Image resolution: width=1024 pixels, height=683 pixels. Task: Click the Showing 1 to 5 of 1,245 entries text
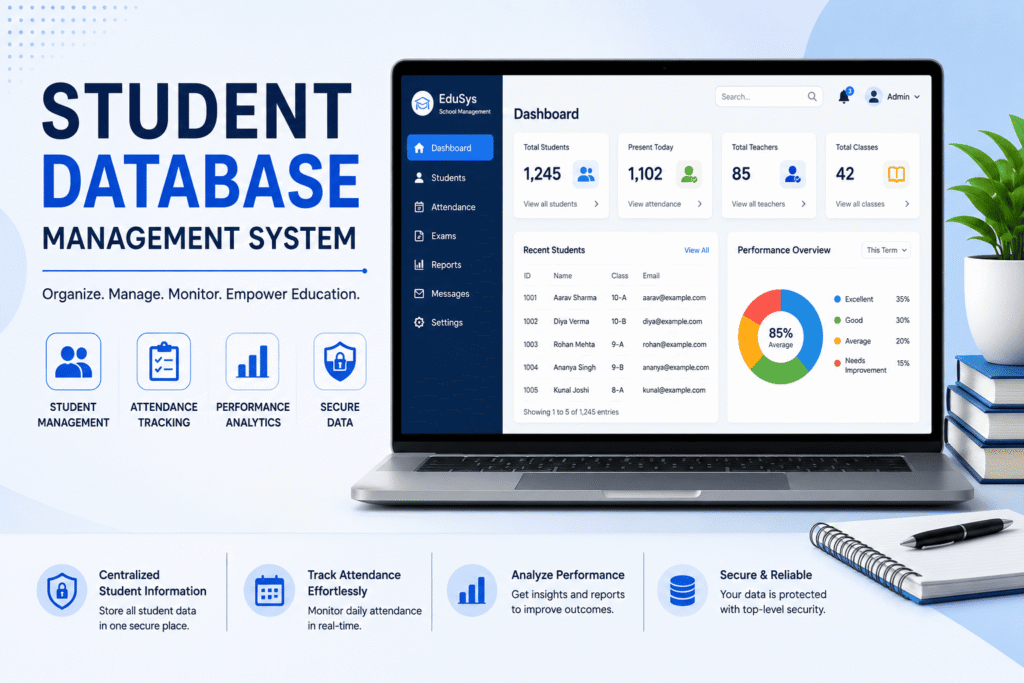pos(571,412)
